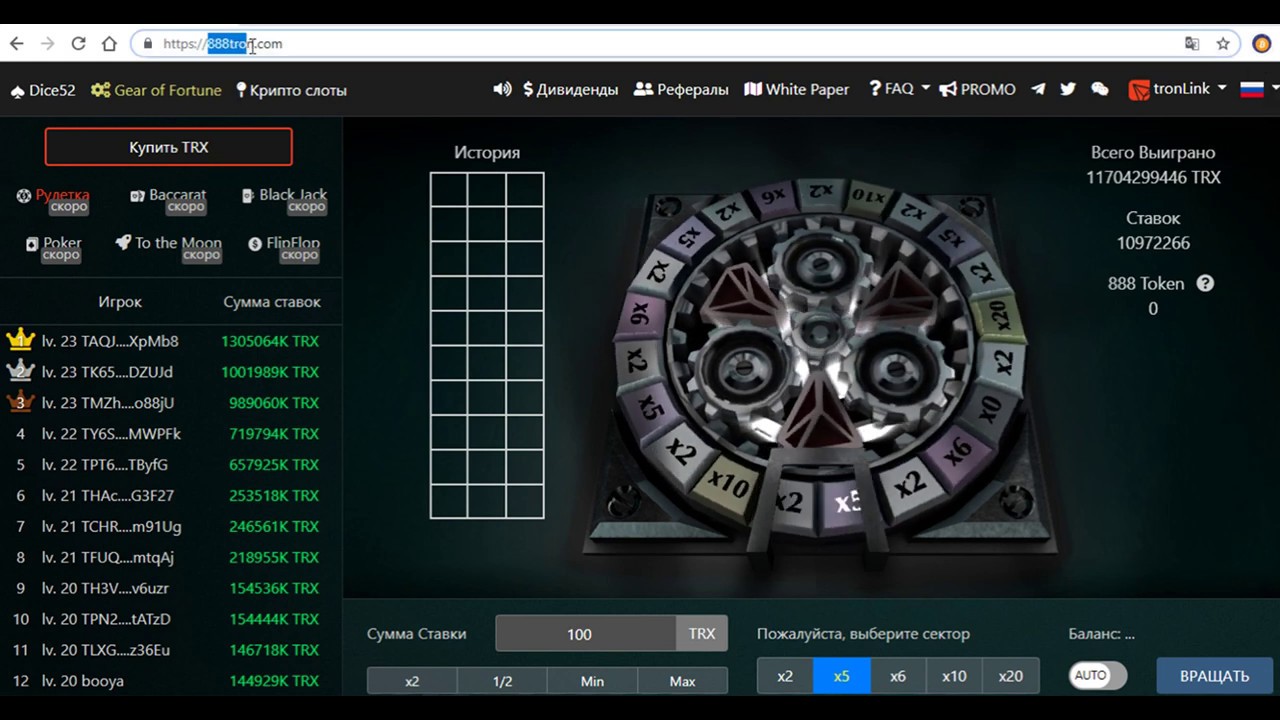Open the White Paper link

797,89
